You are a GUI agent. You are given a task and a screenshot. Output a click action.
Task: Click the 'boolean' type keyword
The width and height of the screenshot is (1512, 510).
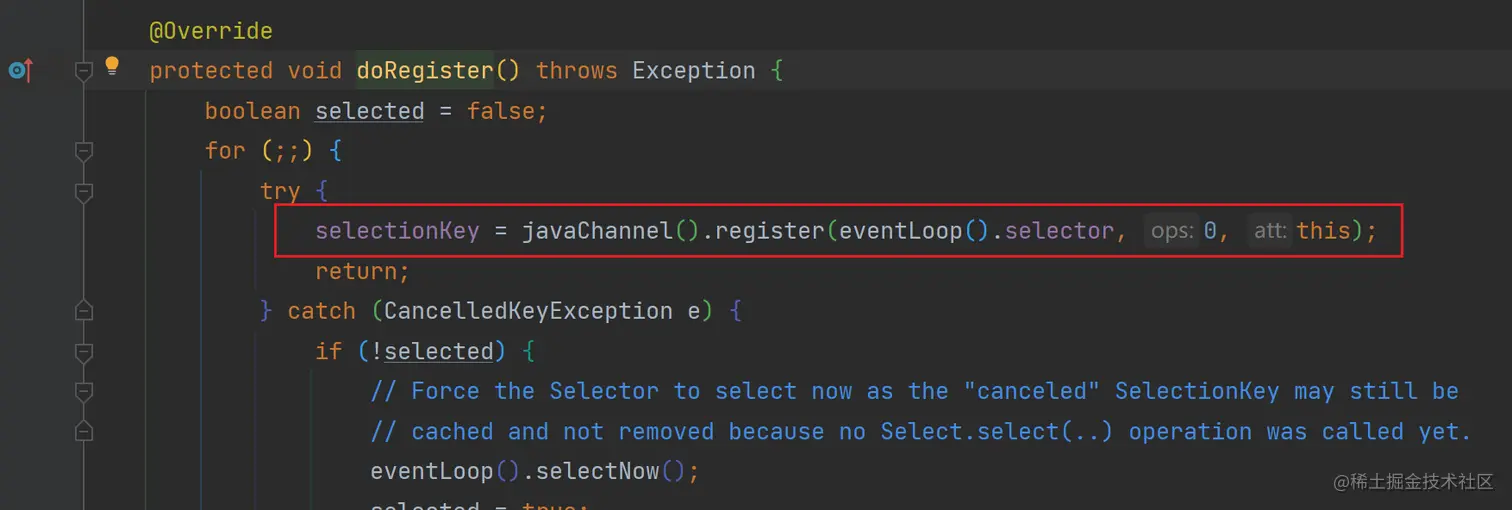pos(253,111)
